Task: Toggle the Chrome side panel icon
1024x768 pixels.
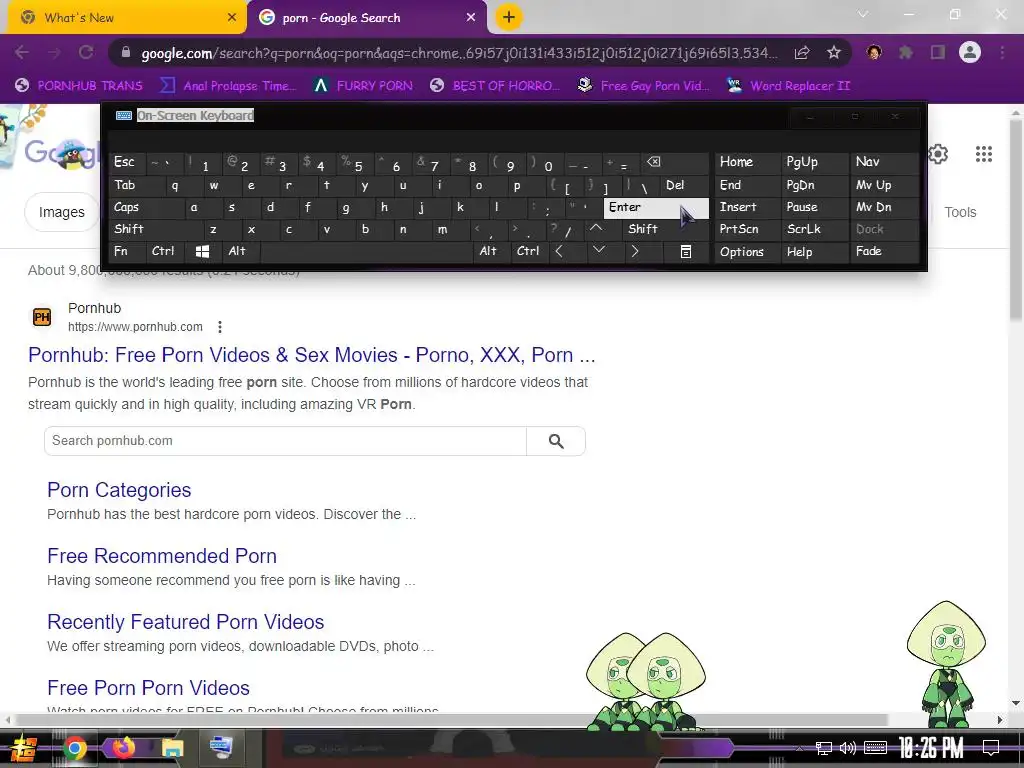Action: pos(938,52)
